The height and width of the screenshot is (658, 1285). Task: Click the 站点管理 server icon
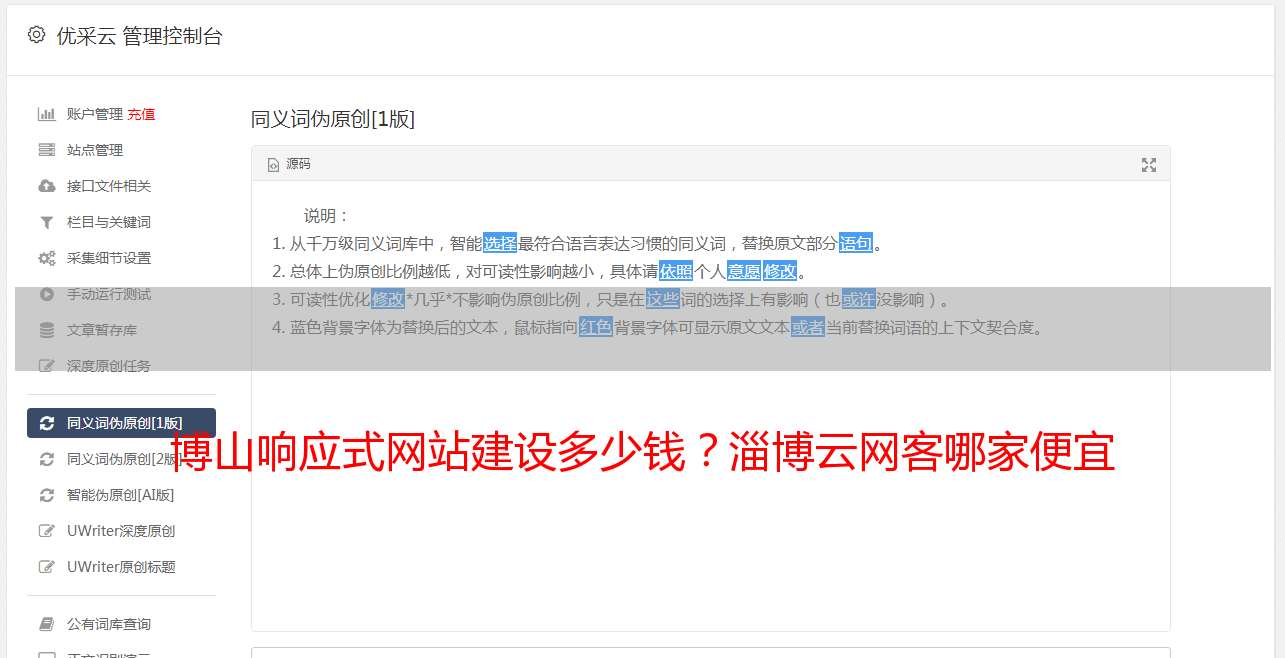click(46, 150)
